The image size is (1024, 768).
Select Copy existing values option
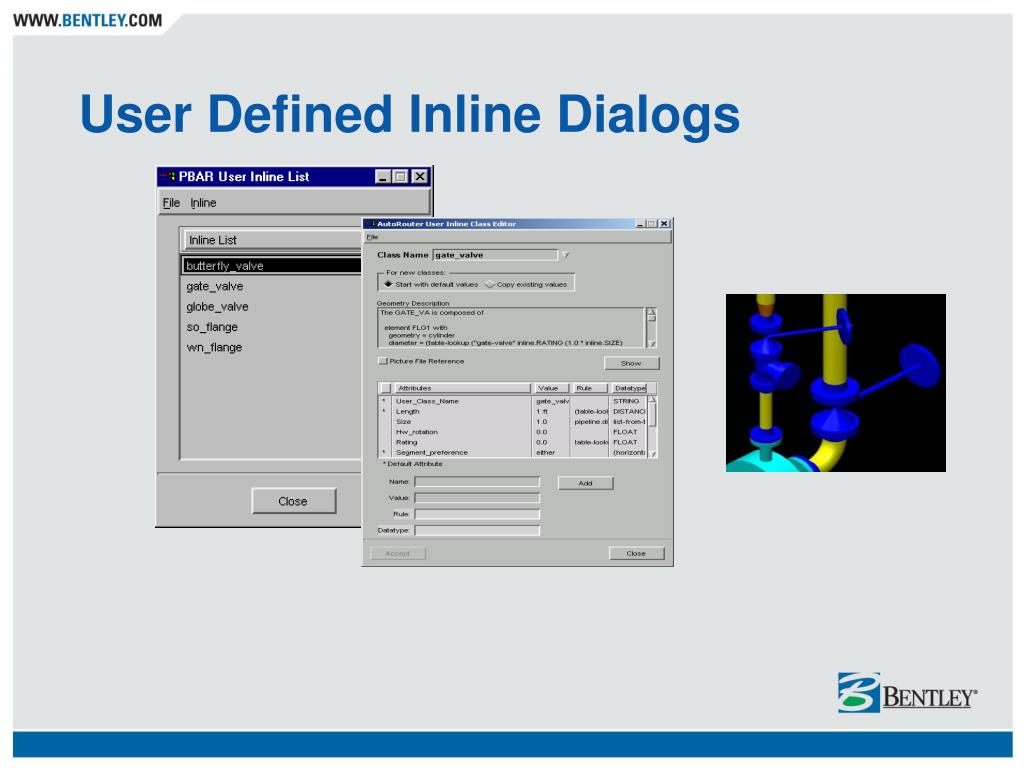(526, 284)
